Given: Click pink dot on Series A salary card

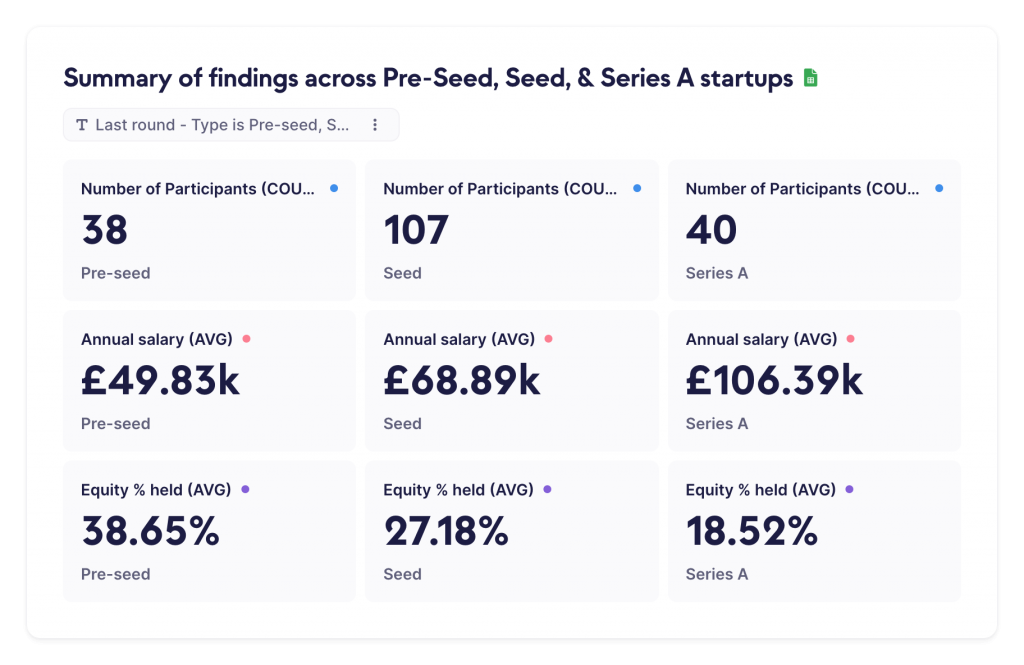Looking at the screenshot, I should coord(851,339).
